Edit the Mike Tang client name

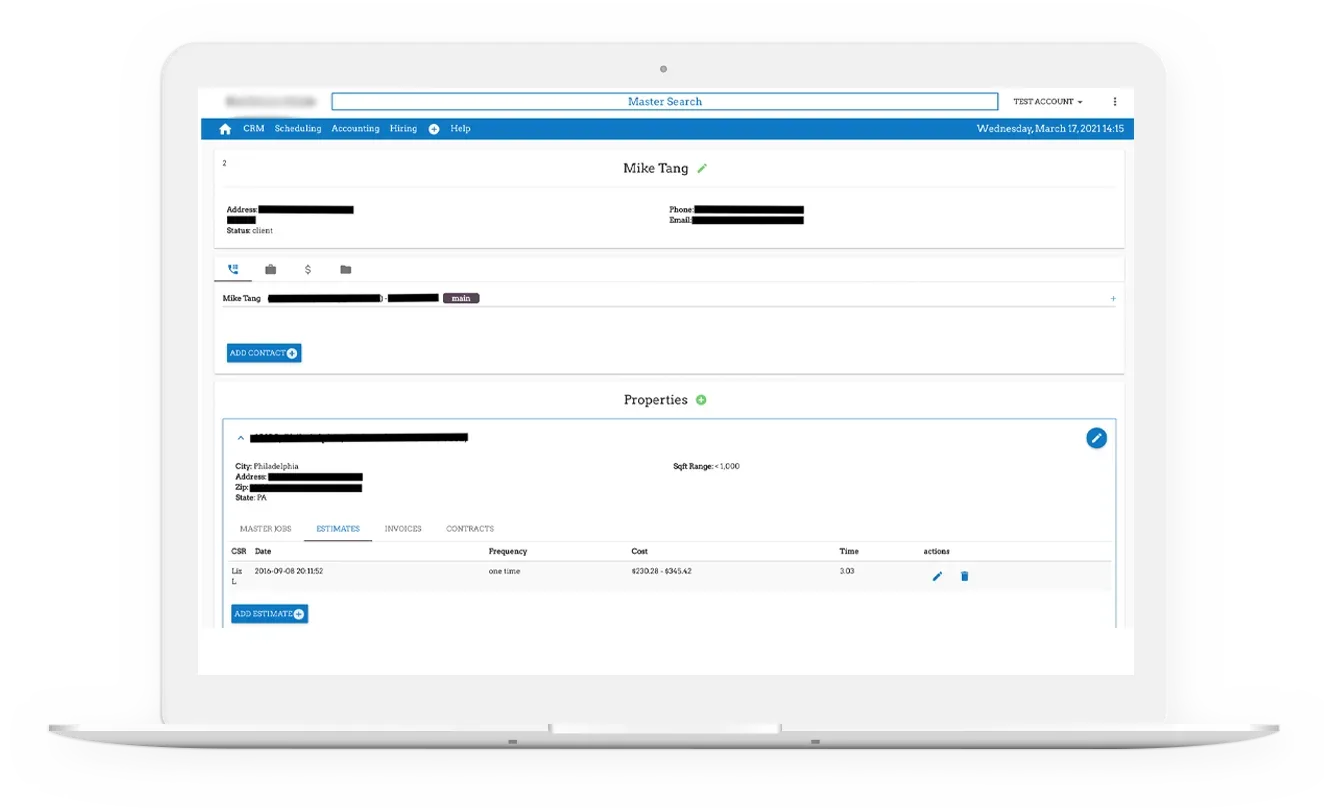click(702, 169)
